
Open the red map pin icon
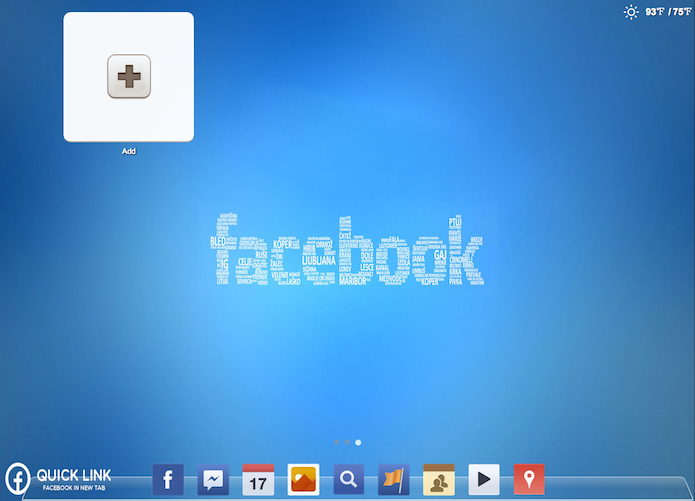529,479
